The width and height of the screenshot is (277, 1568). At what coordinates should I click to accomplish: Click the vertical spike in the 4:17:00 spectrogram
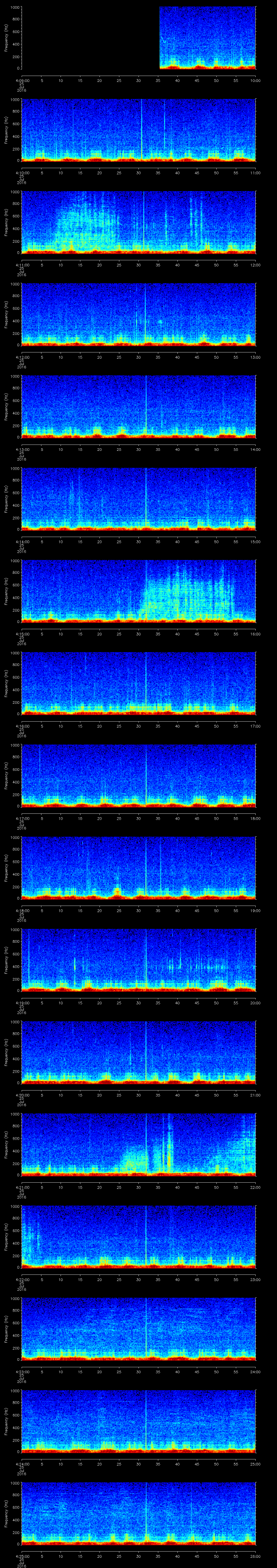[146, 773]
